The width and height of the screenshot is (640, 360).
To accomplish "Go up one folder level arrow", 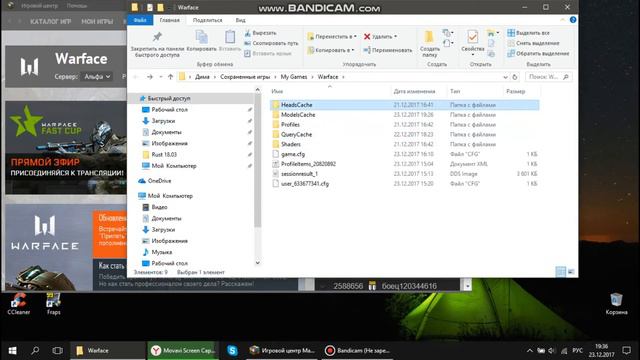I will coord(171,77).
